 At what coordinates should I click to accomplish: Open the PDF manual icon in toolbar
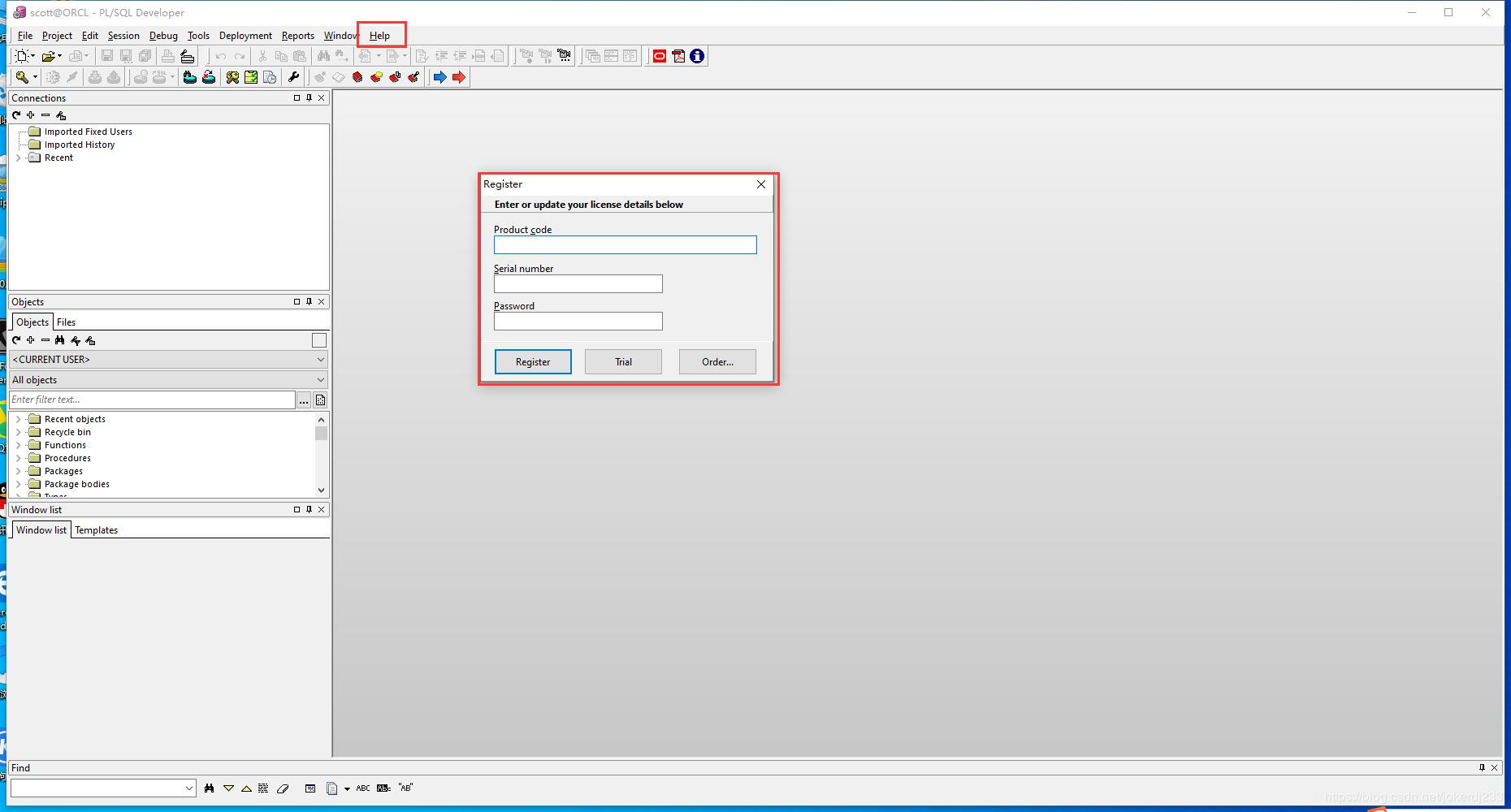678,56
